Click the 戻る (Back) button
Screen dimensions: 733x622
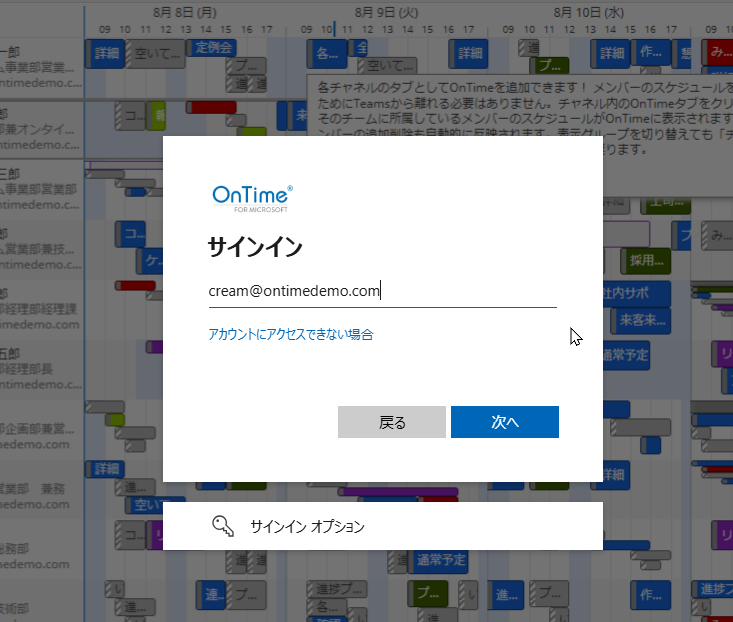(x=392, y=422)
